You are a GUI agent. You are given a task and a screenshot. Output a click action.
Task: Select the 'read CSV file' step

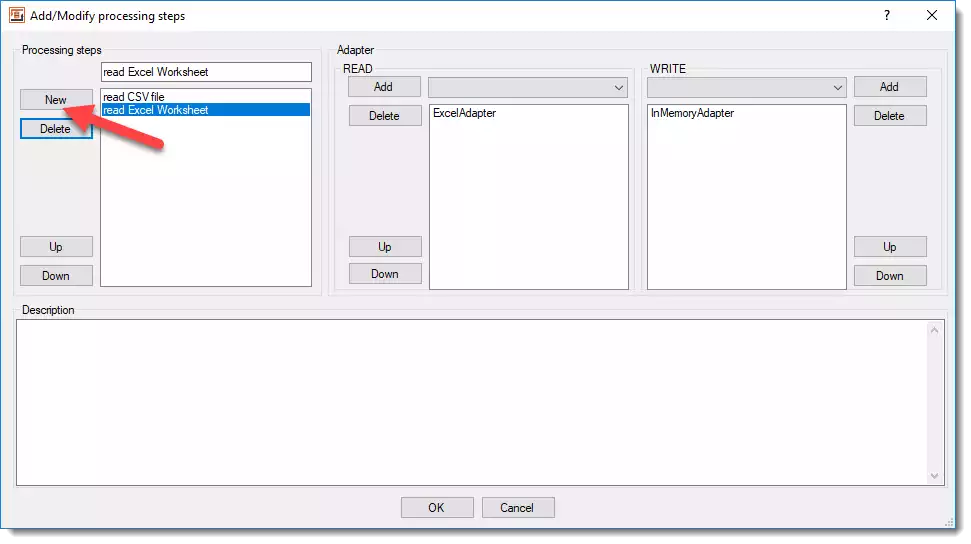point(134,97)
